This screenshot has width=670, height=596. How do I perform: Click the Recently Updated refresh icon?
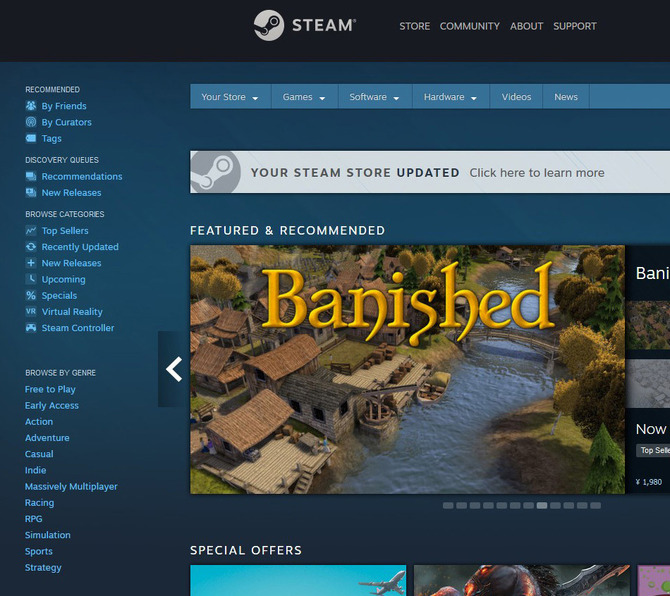point(31,247)
